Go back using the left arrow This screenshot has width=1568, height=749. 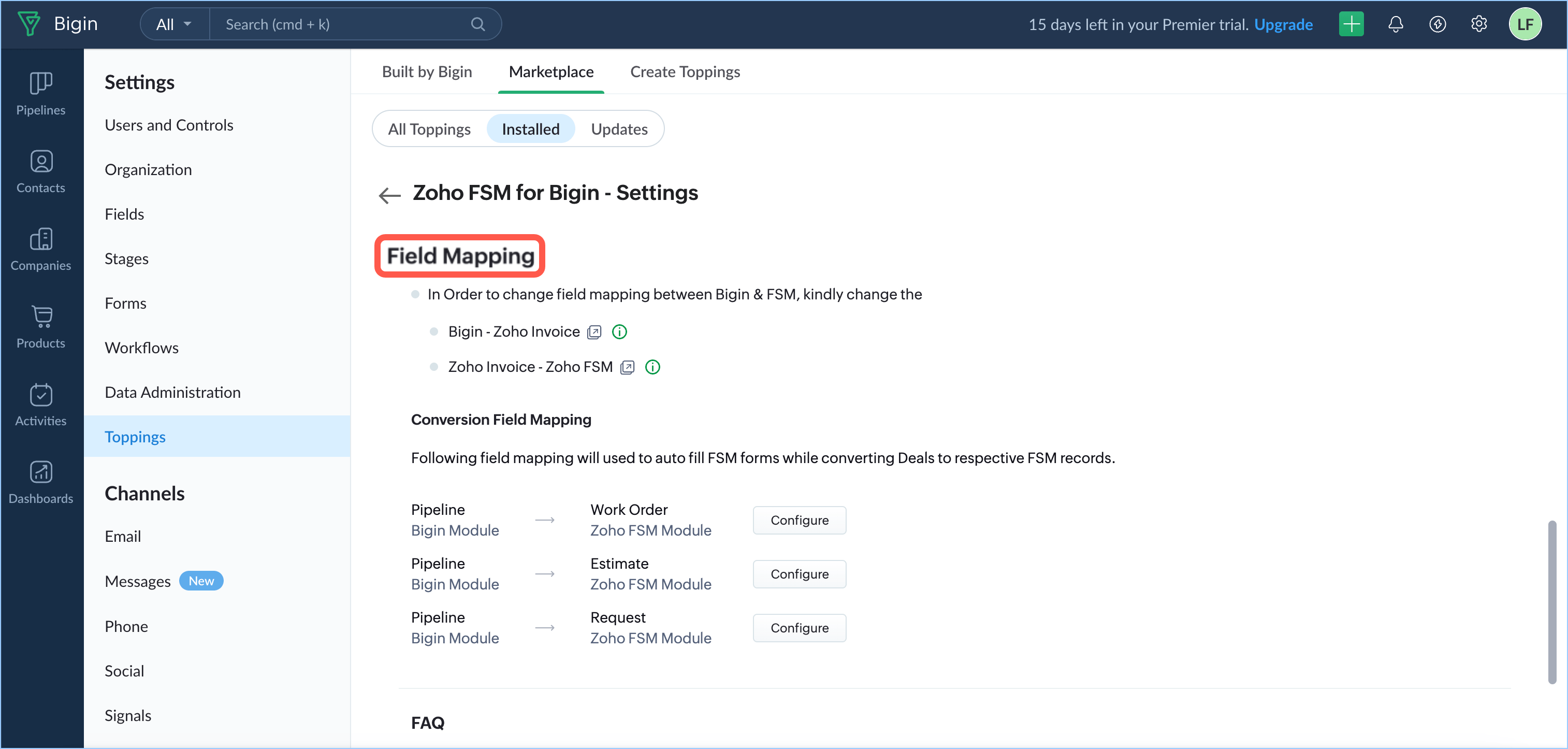[389, 195]
